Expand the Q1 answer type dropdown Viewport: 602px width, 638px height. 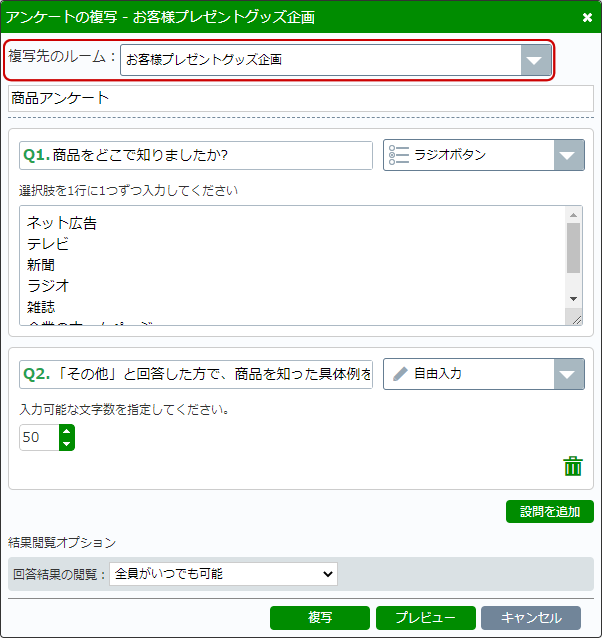pyautogui.click(x=569, y=155)
